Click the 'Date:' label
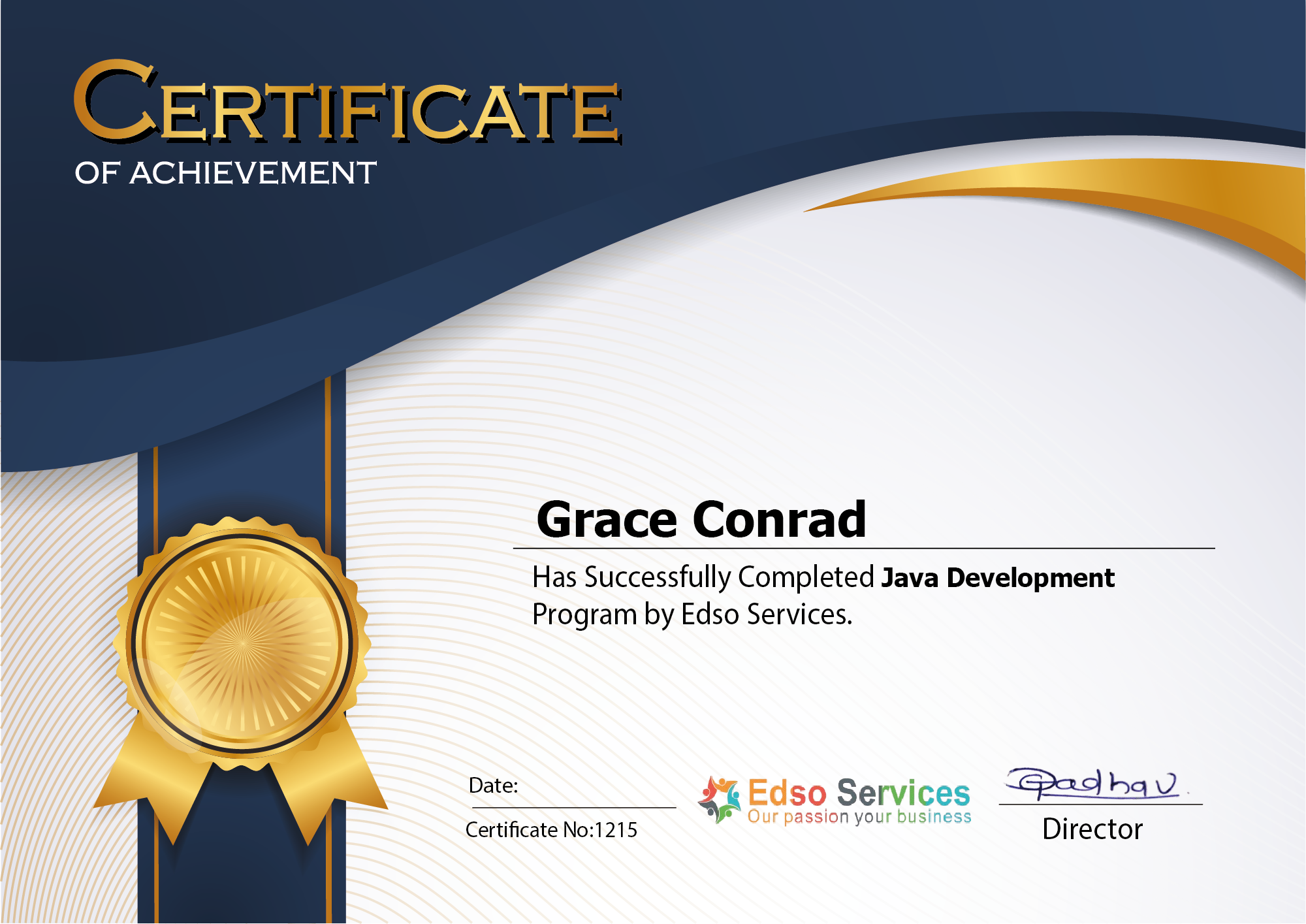Screen dimensions: 1306x924 (493, 785)
